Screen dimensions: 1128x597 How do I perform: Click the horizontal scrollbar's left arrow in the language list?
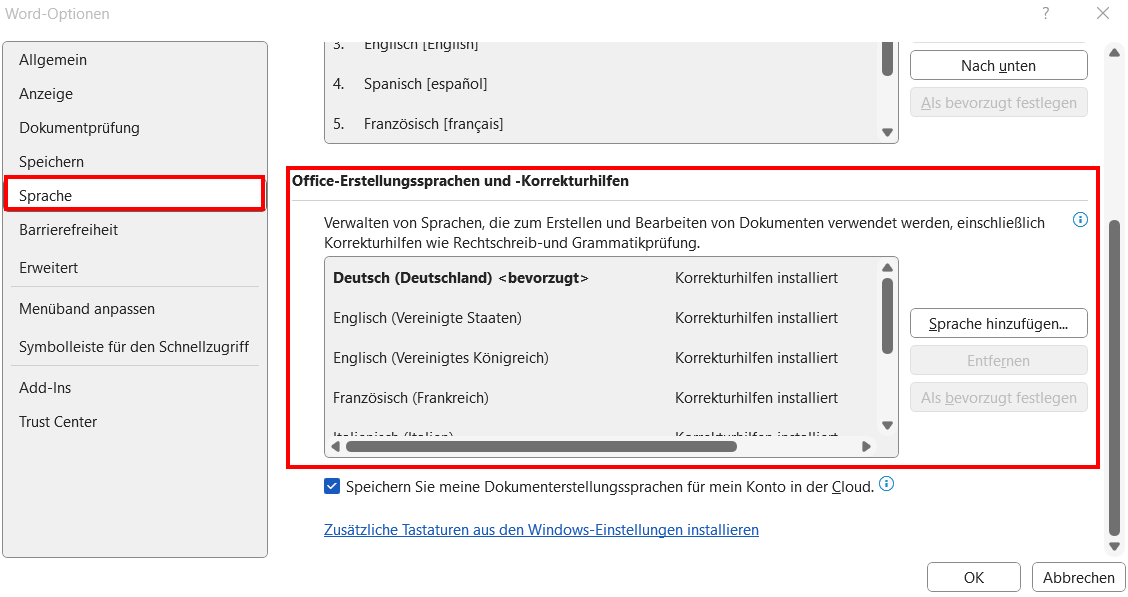(335, 446)
